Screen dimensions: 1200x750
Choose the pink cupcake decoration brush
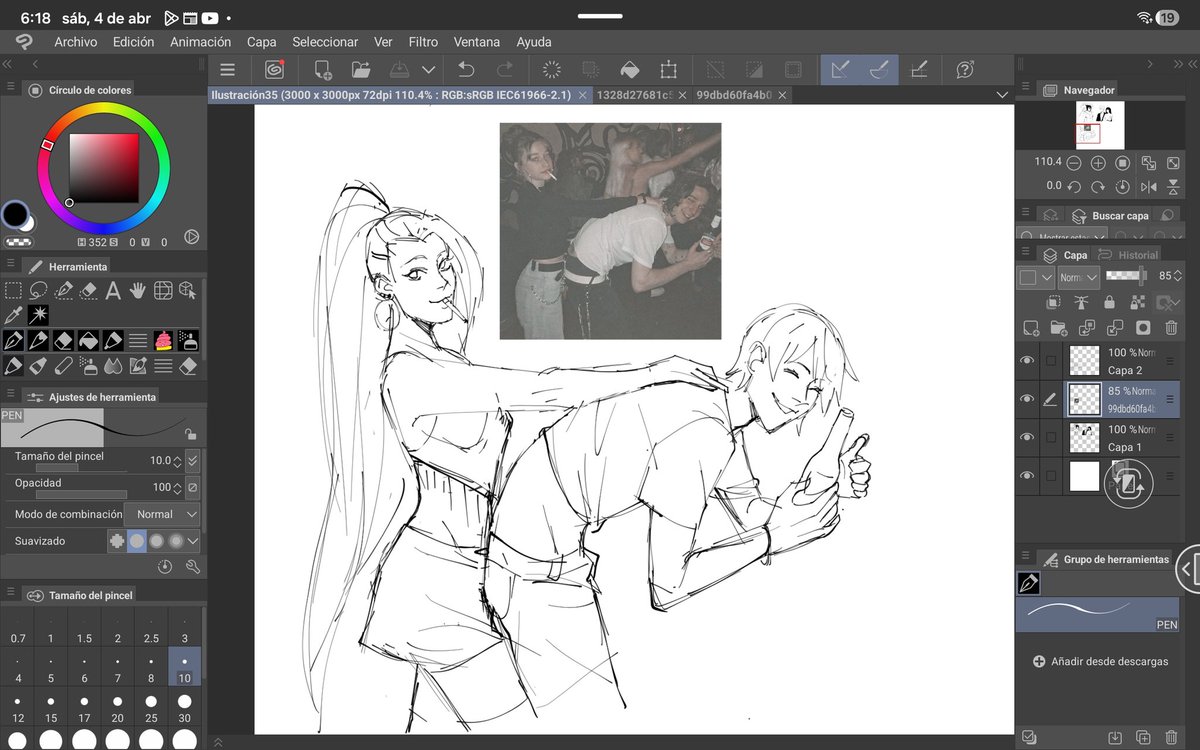coord(163,341)
